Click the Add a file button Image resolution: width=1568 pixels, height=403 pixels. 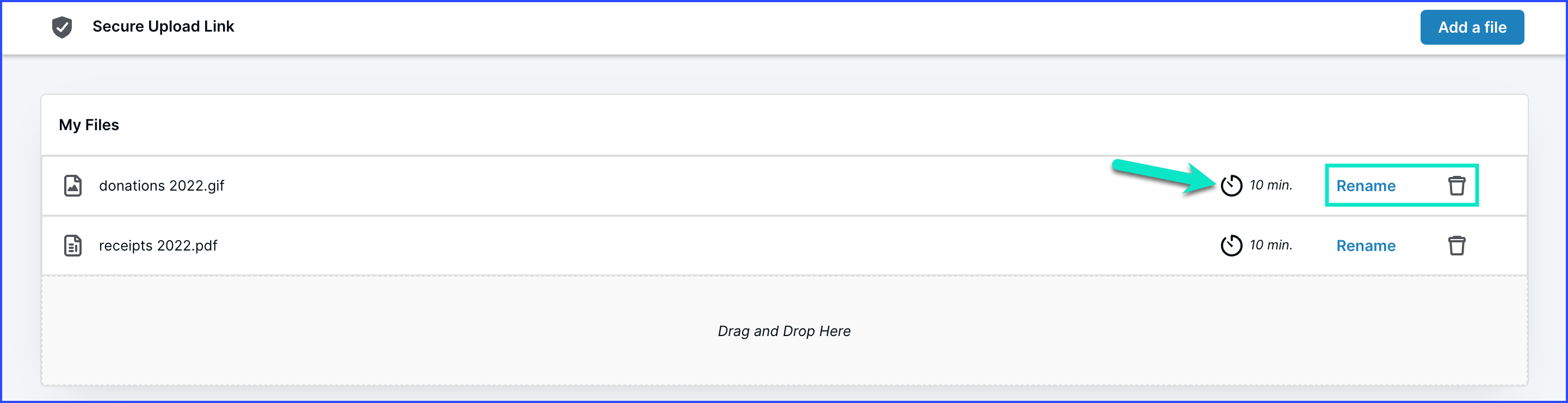tap(1472, 27)
